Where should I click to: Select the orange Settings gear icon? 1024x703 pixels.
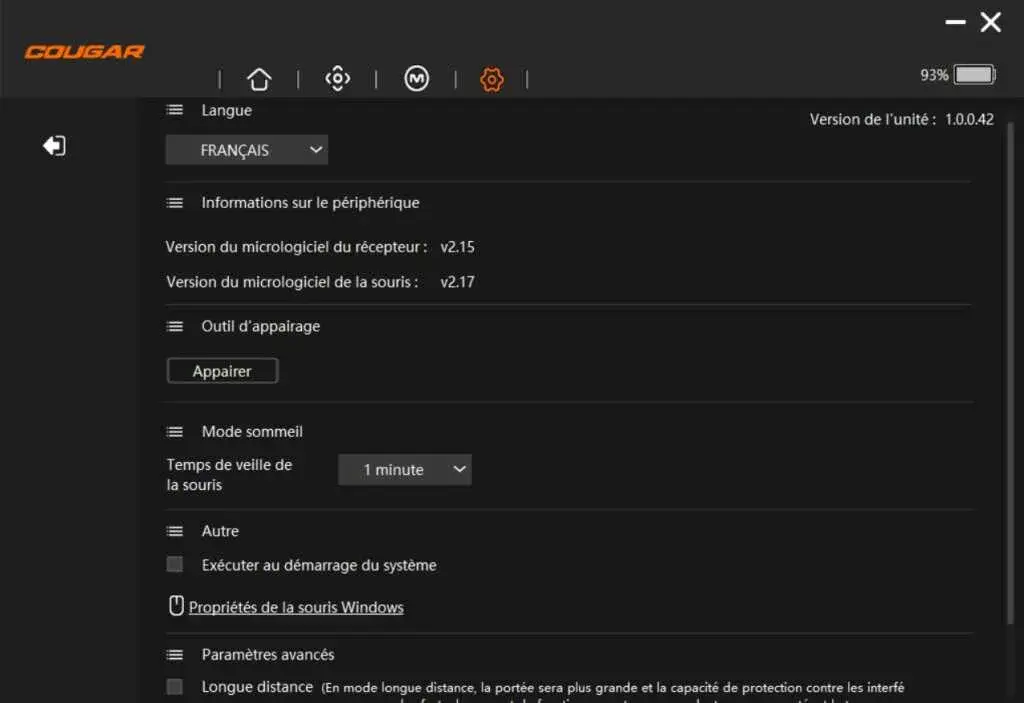[492, 78]
